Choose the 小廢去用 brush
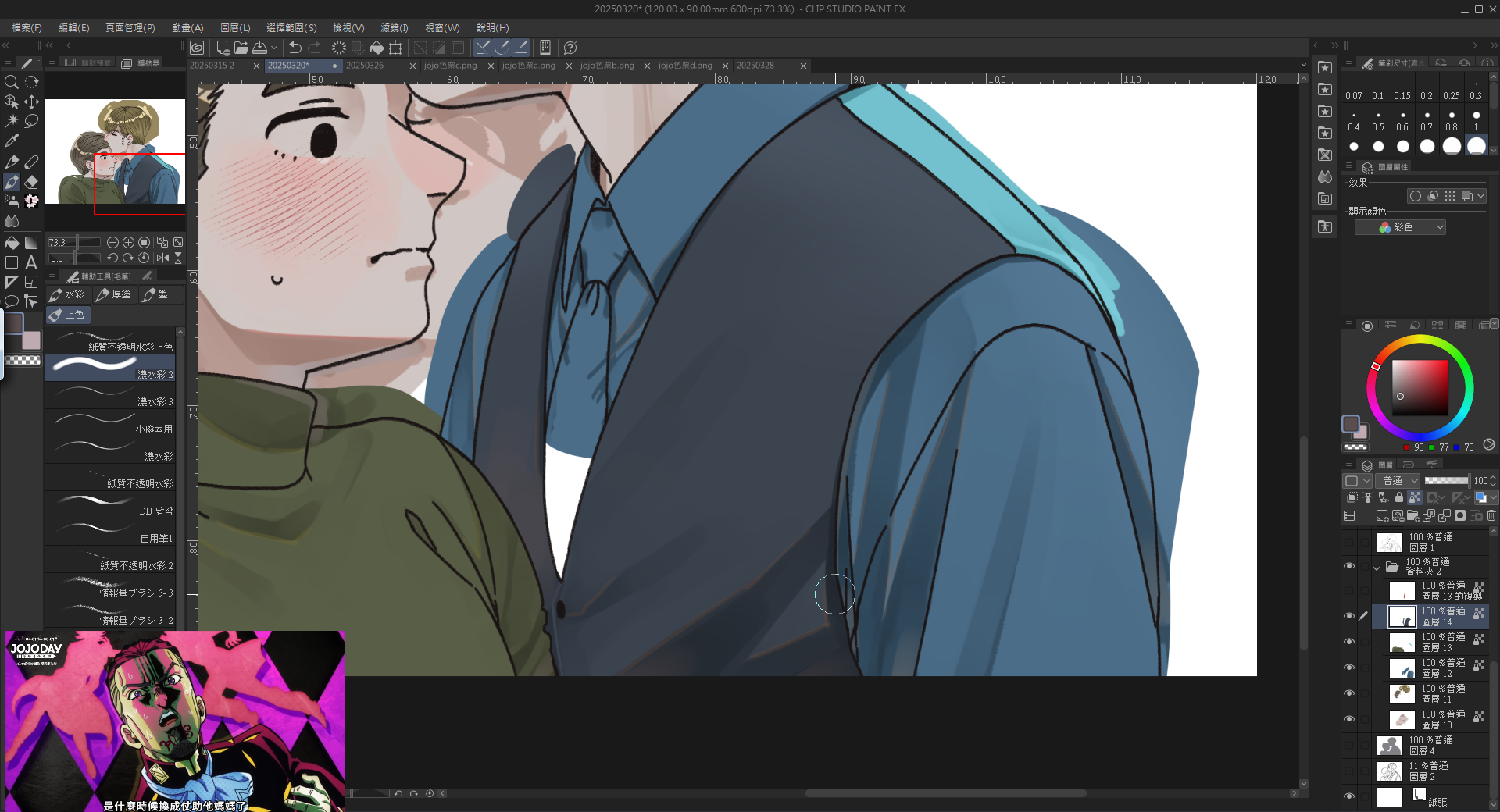This screenshot has height=812, width=1500. click(110, 422)
